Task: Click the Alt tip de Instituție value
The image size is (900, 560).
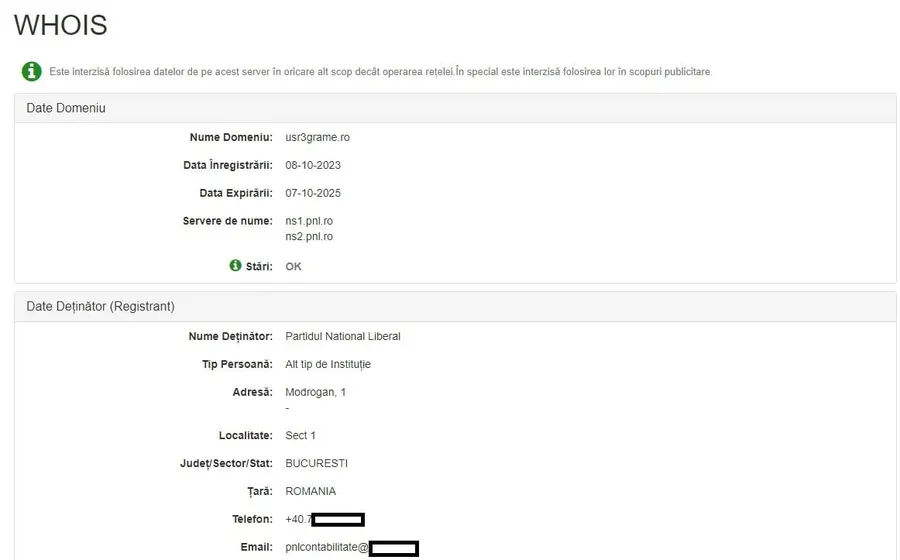Action: 328,364
